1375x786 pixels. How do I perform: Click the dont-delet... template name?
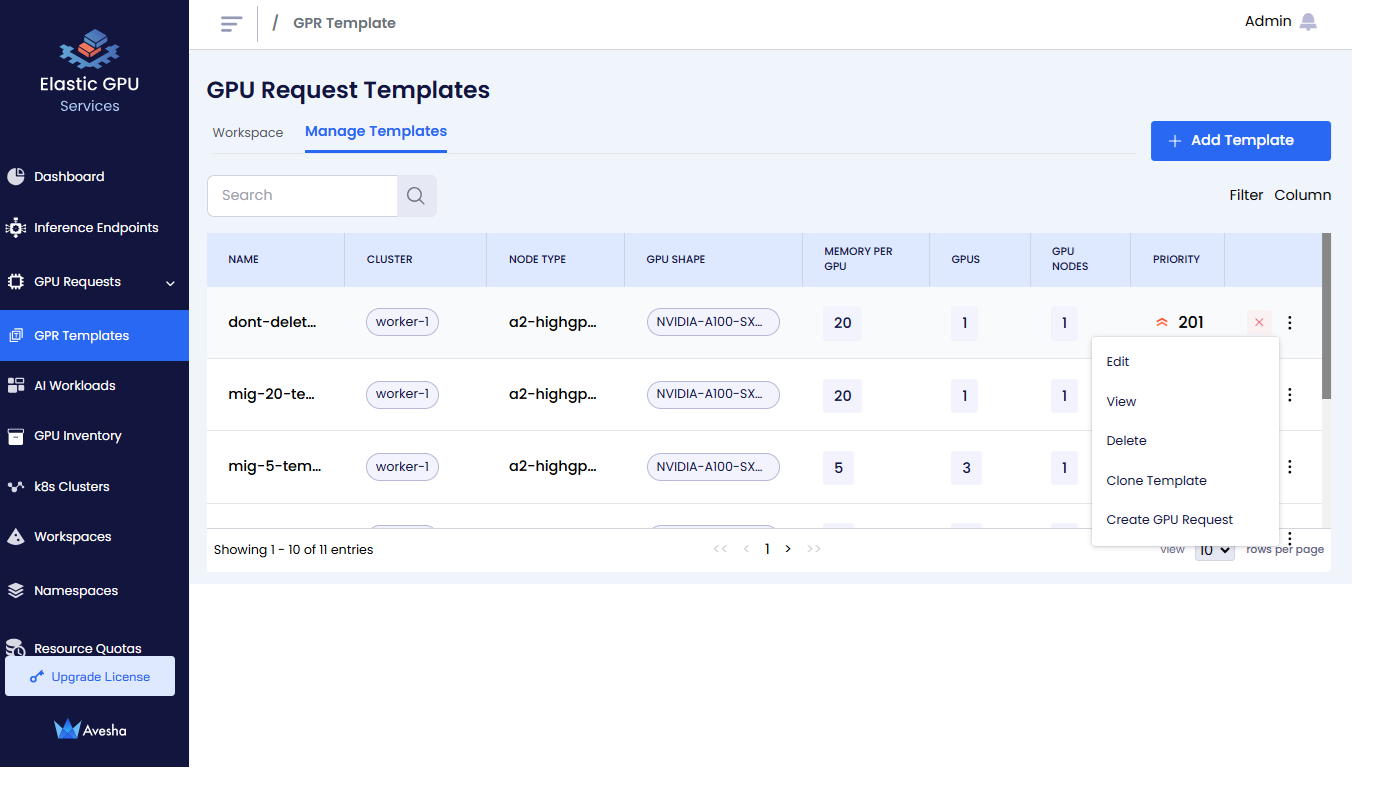[272, 322]
